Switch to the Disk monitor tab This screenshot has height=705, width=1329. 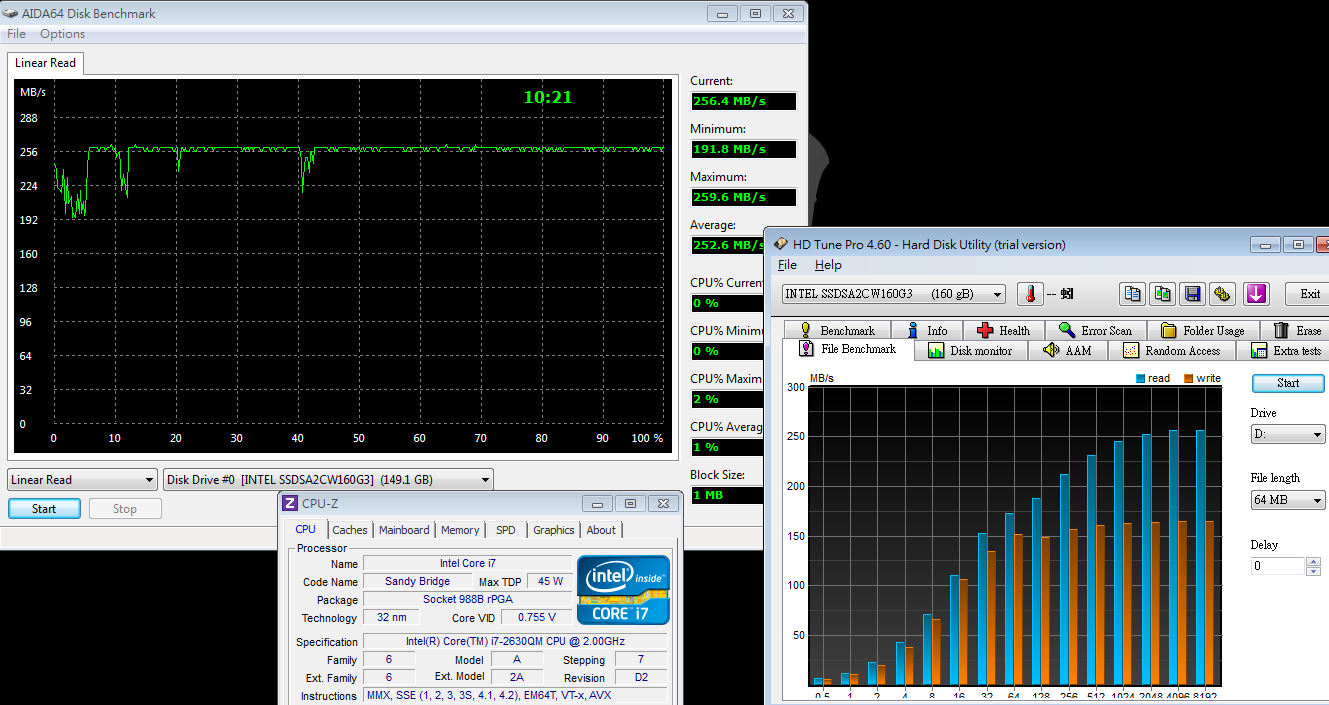[x=970, y=351]
